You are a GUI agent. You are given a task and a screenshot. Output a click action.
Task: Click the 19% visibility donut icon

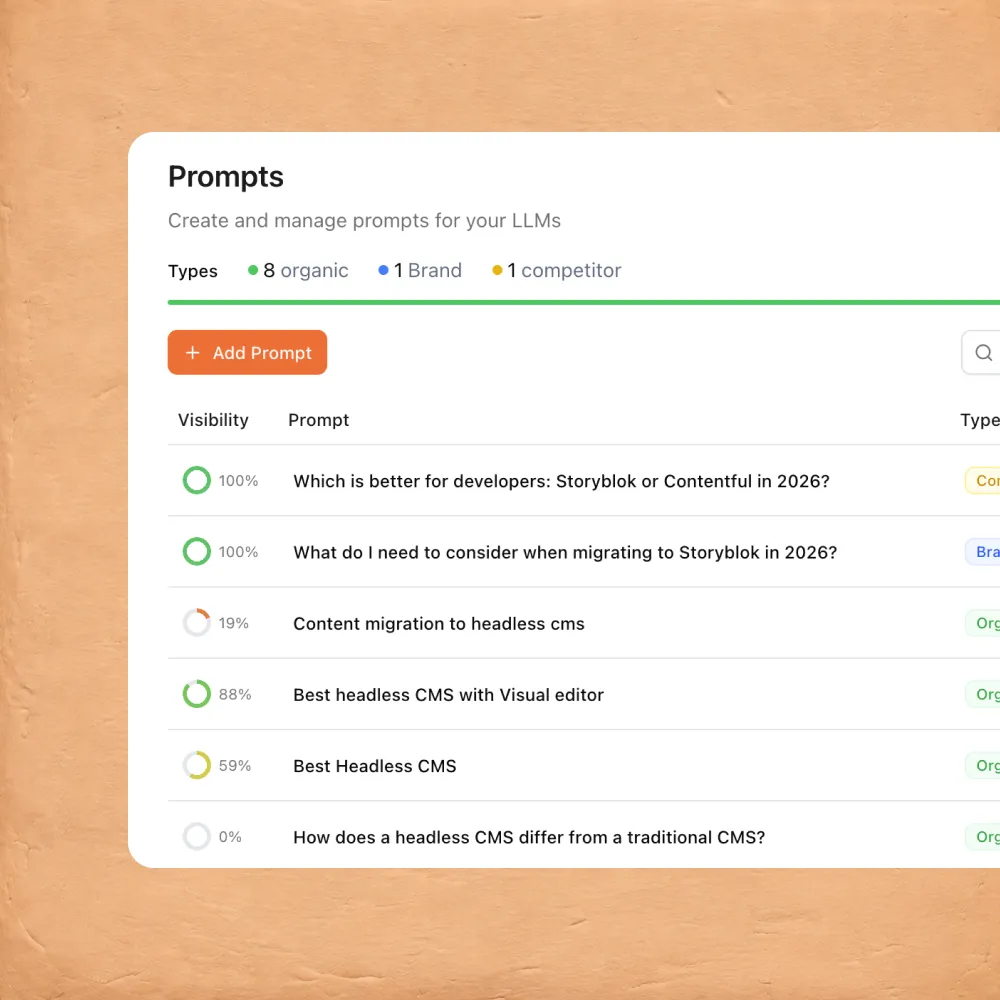(x=197, y=623)
